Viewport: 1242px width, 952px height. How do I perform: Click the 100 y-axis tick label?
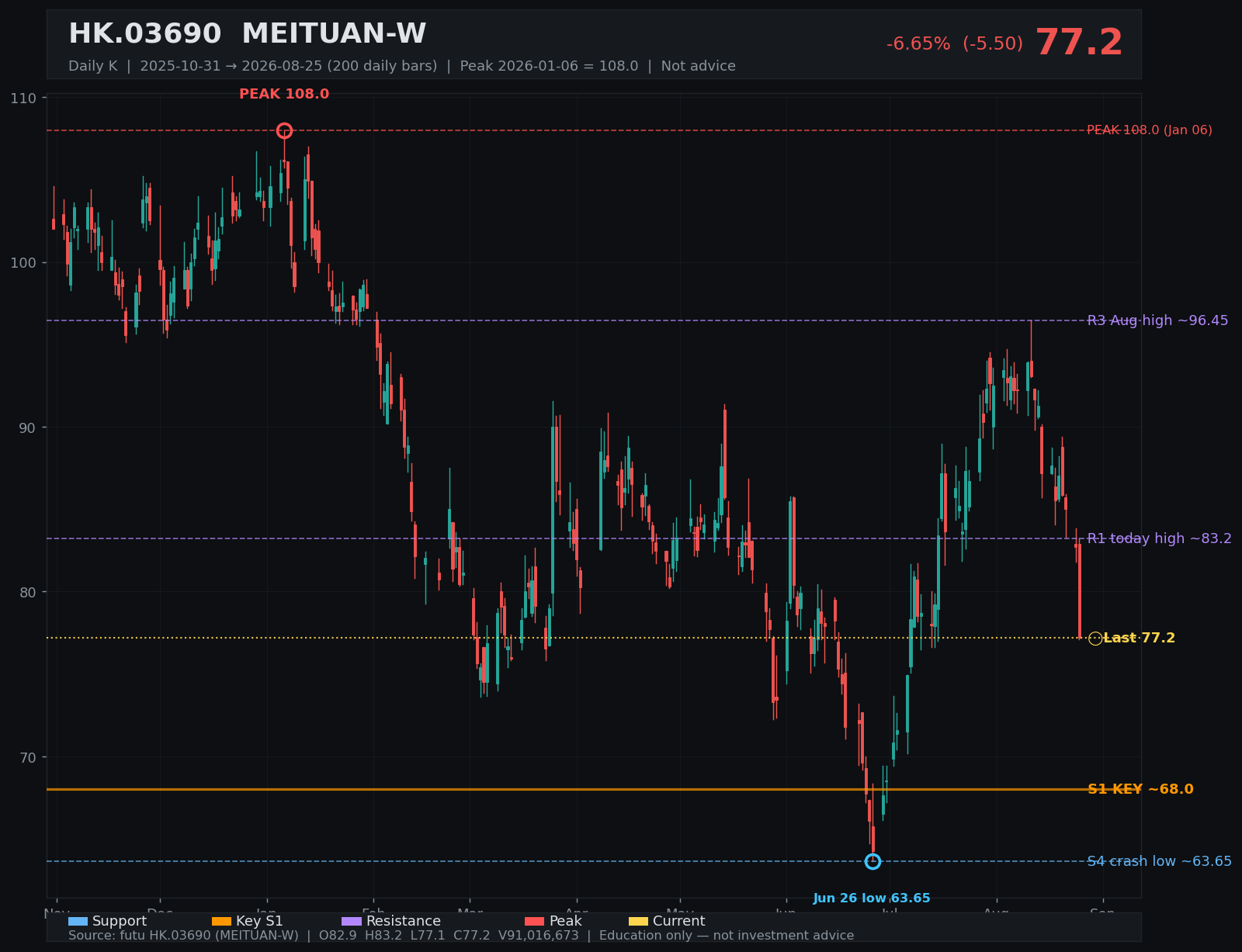[x=23, y=262]
